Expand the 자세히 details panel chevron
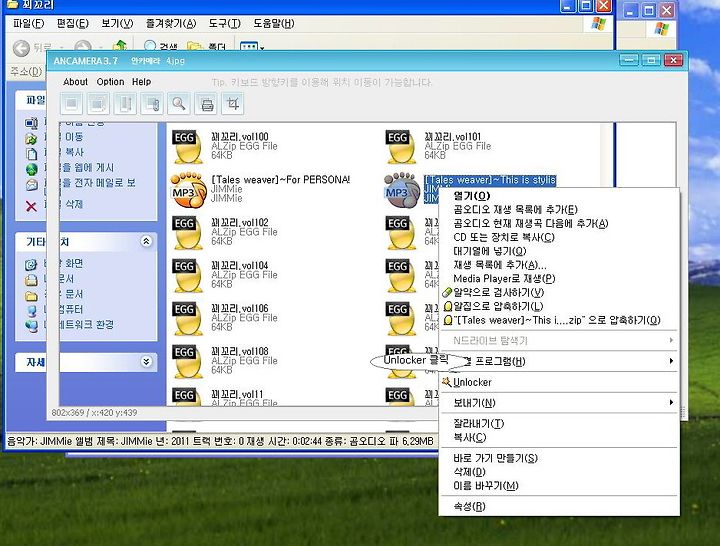This screenshot has height=546, width=720. point(146,362)
